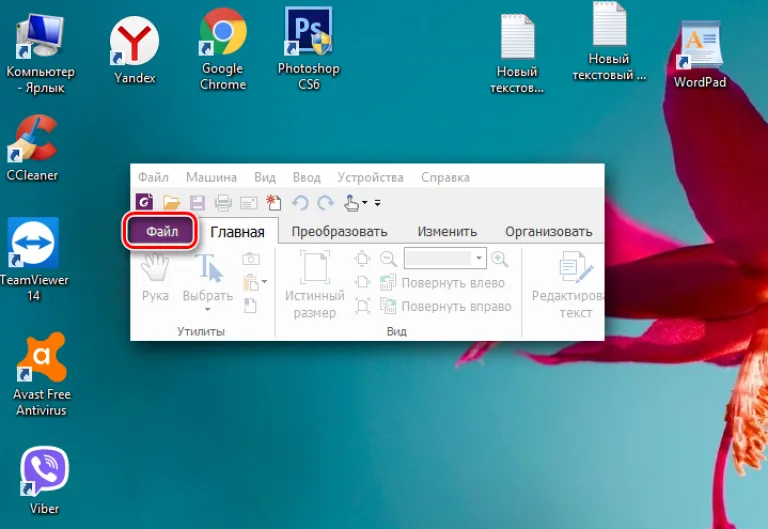Open the Справка menu

(445, 177)
